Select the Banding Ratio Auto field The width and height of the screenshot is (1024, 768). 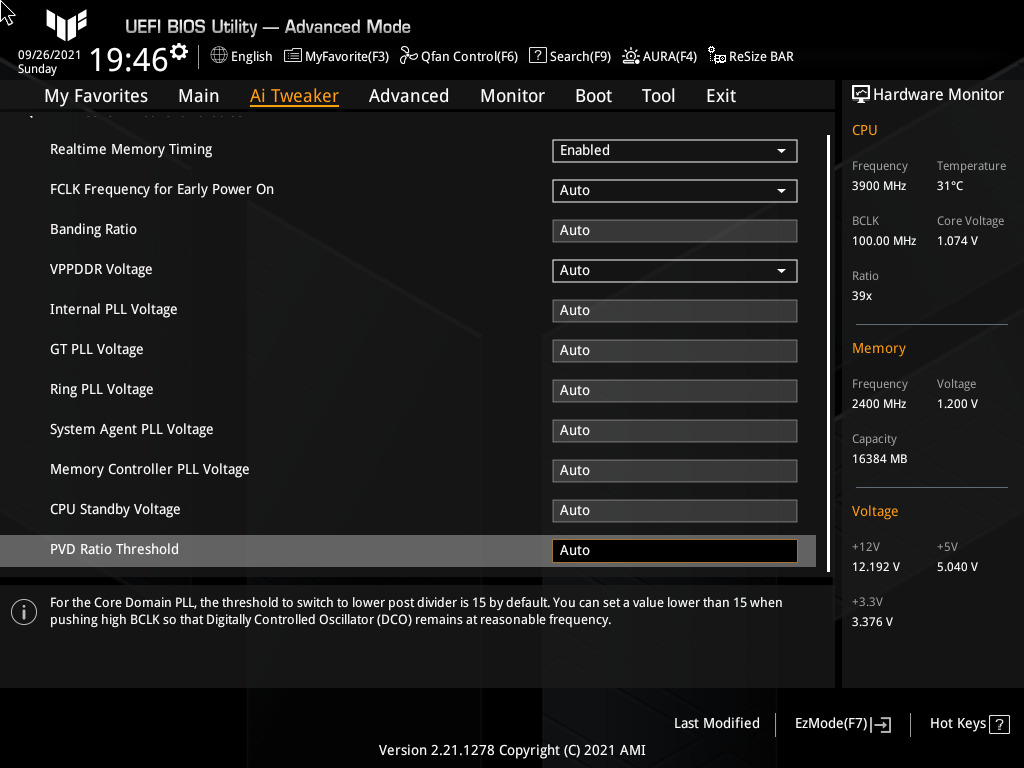click(674, 230)
